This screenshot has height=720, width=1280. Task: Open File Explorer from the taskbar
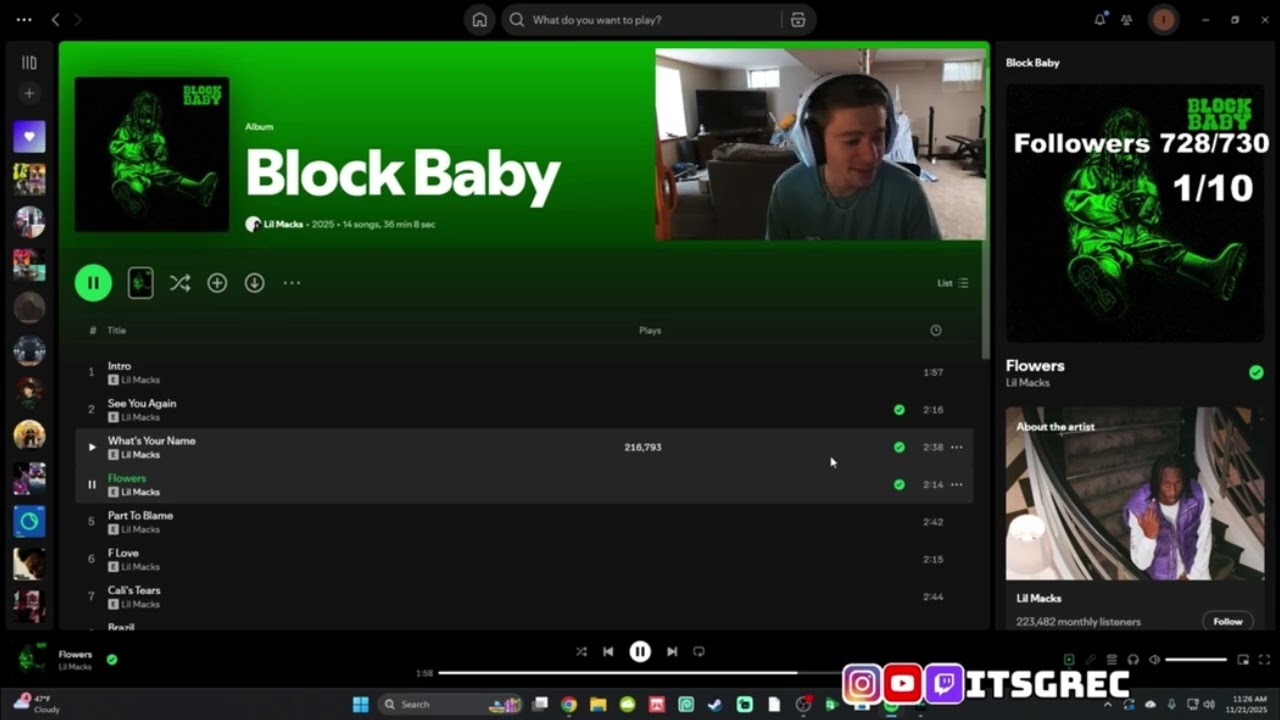tap(598, 704)
